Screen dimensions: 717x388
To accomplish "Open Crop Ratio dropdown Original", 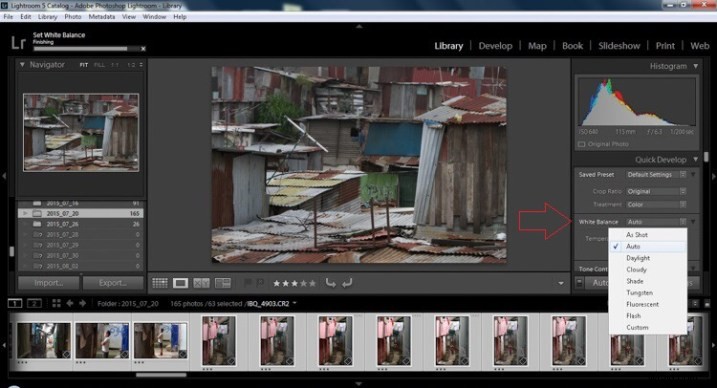I will pyautogui.click(x=656, y=191).
